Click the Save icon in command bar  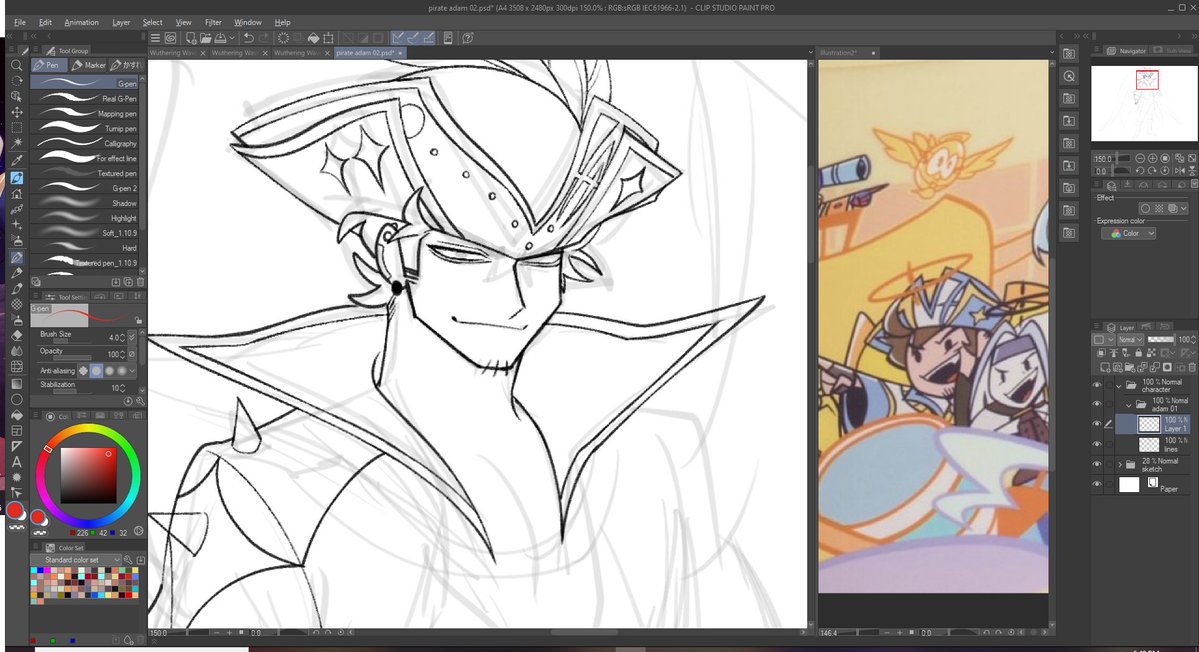click(x=220, y=37)
